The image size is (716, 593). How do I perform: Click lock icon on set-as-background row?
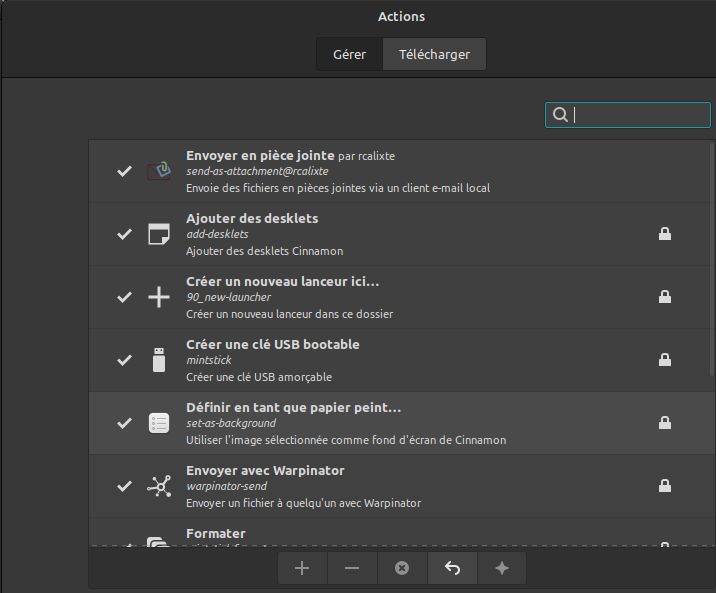[665, 423]
